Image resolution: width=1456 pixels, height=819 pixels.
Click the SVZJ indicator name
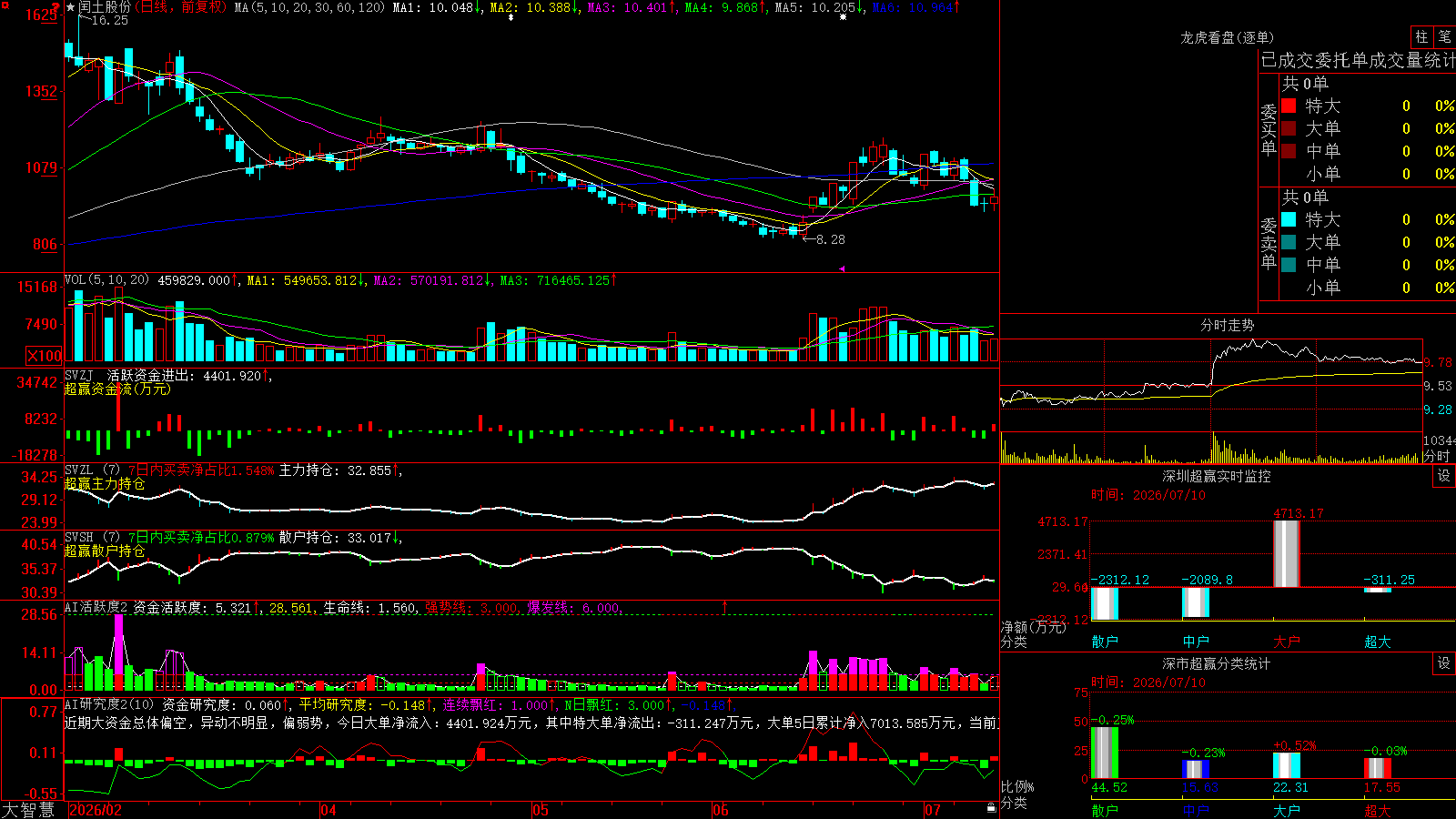click(x=79, y=375)
